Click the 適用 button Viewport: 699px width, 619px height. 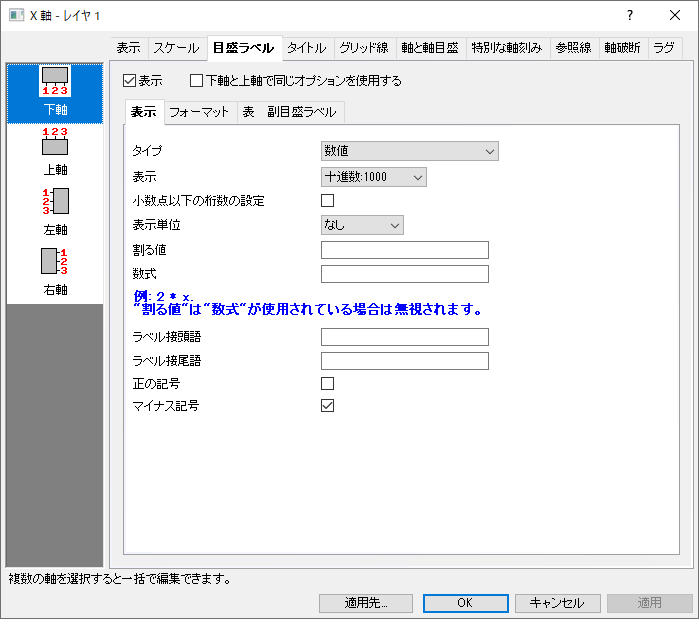pos(649,603)
